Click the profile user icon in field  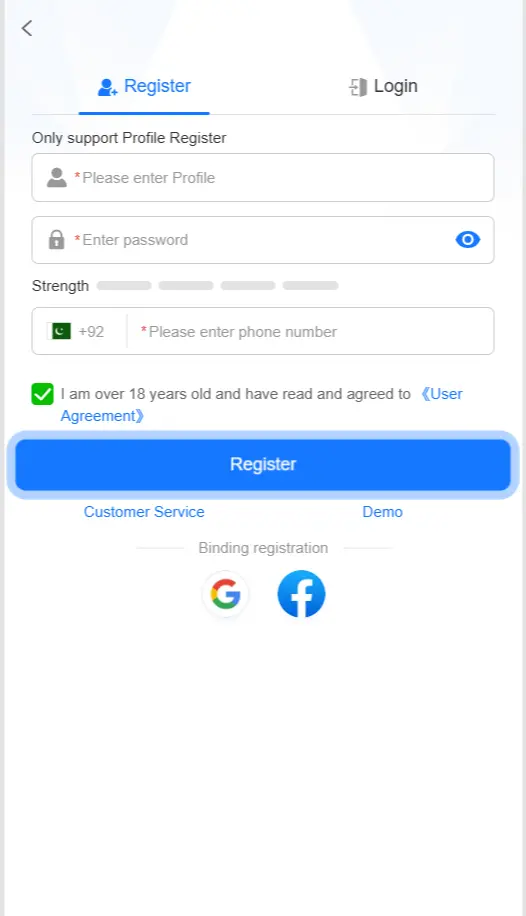coord(57,178)
